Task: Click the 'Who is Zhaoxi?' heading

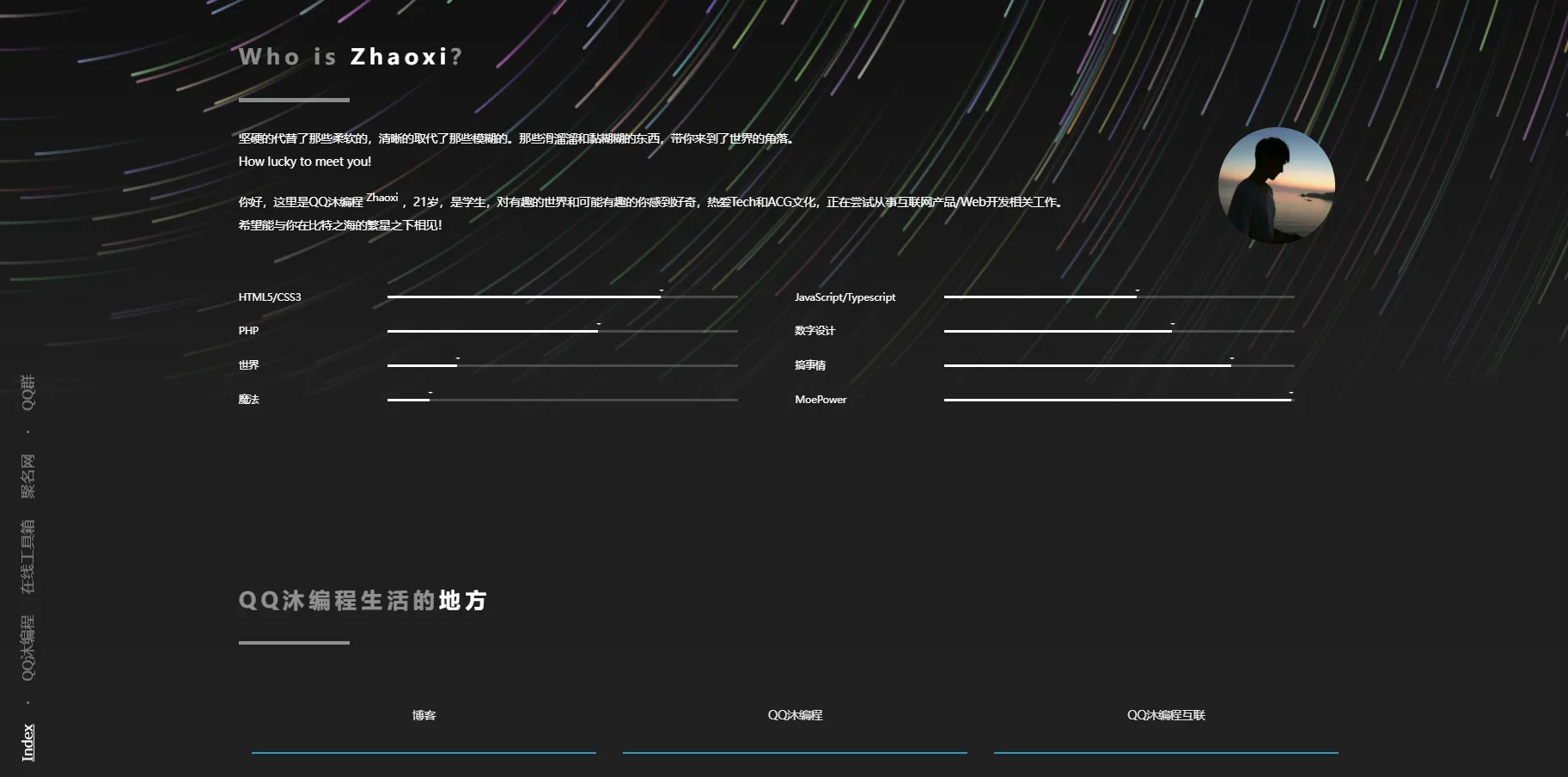Action: tap(351, 57)
